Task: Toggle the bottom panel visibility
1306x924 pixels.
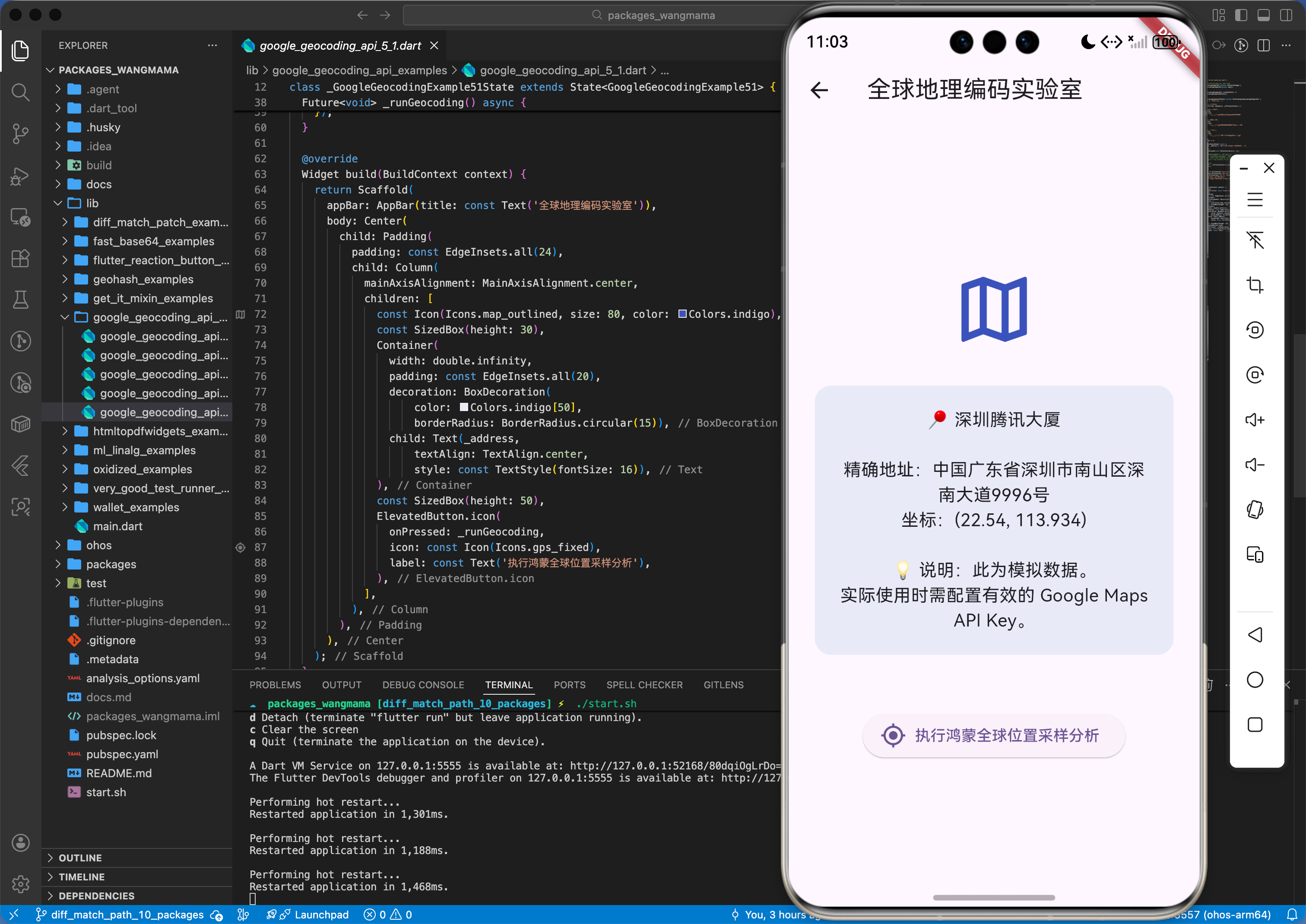Action: coord(1263,16)
